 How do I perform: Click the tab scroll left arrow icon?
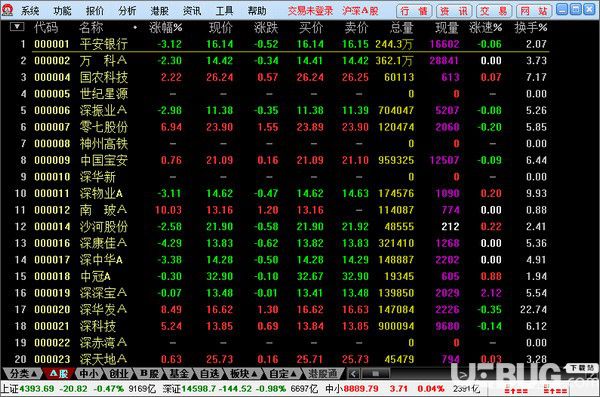point(354,374)
